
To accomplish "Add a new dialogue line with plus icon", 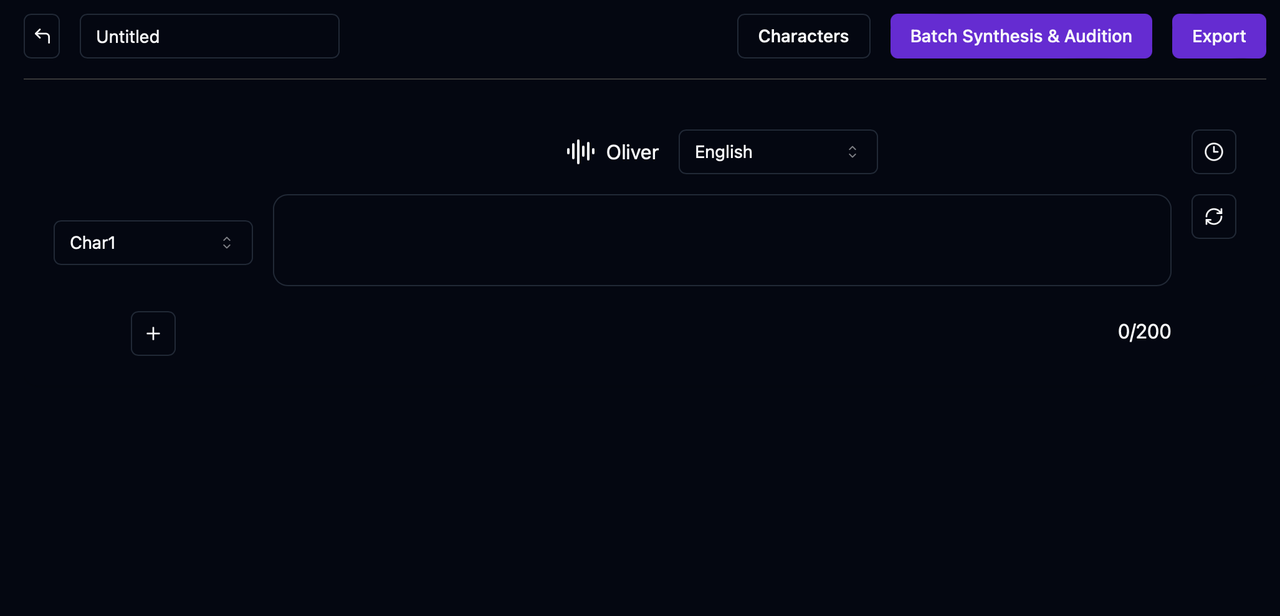I will tap(153, 333).
